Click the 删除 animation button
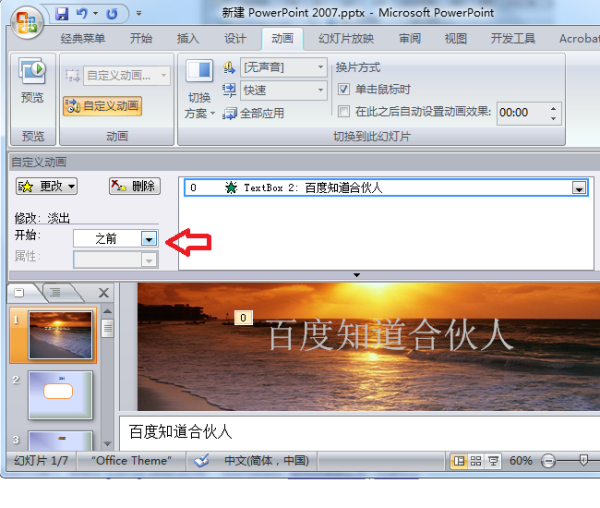This screenshot has height=508, width=600. pos(134,186)
